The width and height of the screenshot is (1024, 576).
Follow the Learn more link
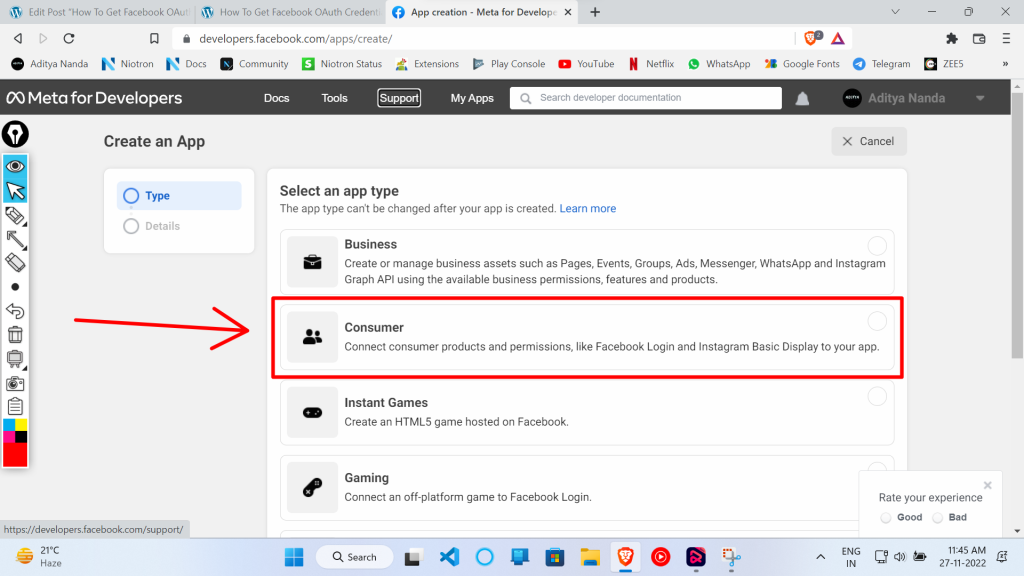pos(588,208)
